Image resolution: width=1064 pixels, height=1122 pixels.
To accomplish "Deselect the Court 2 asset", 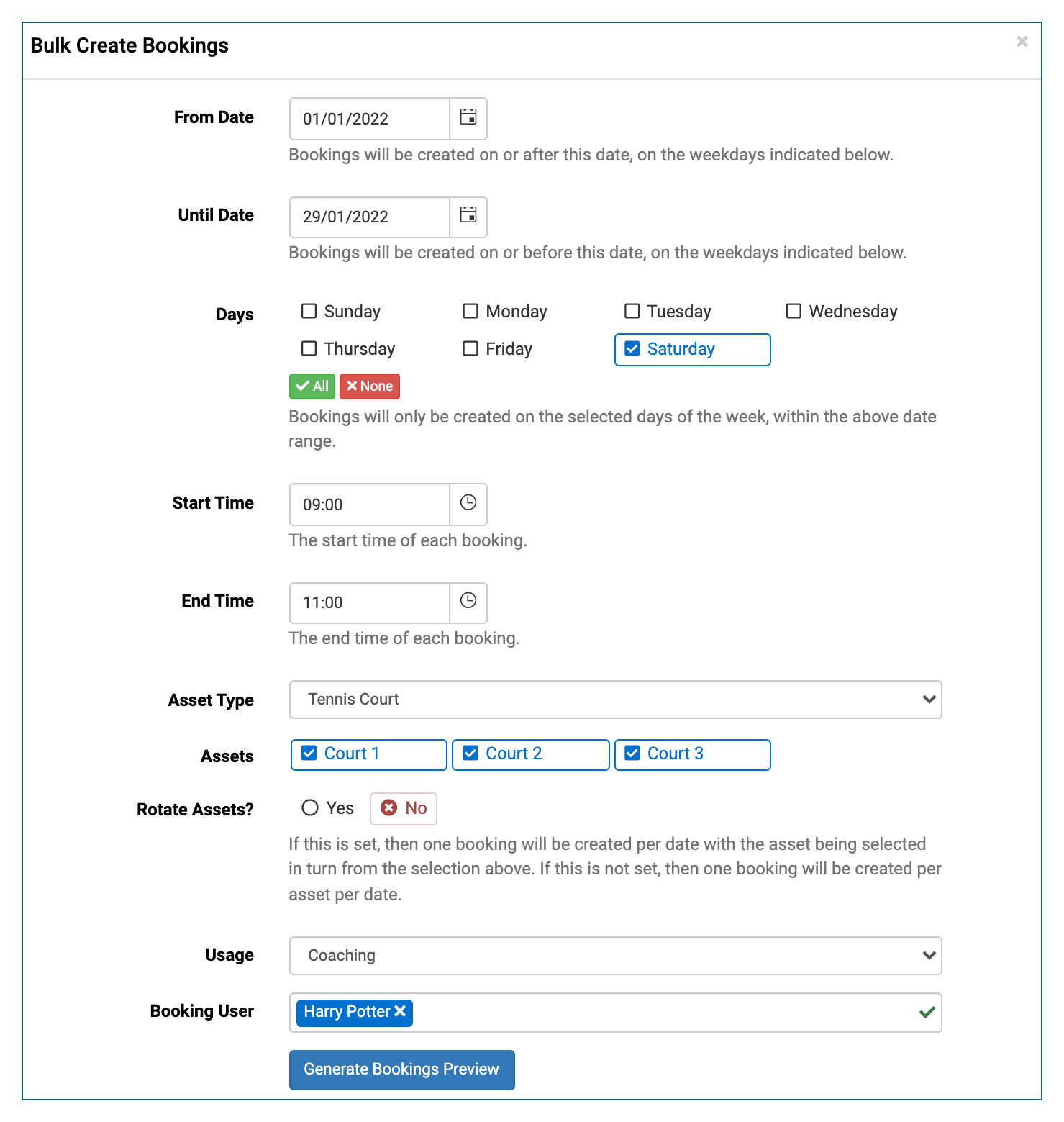I will 470,754.
